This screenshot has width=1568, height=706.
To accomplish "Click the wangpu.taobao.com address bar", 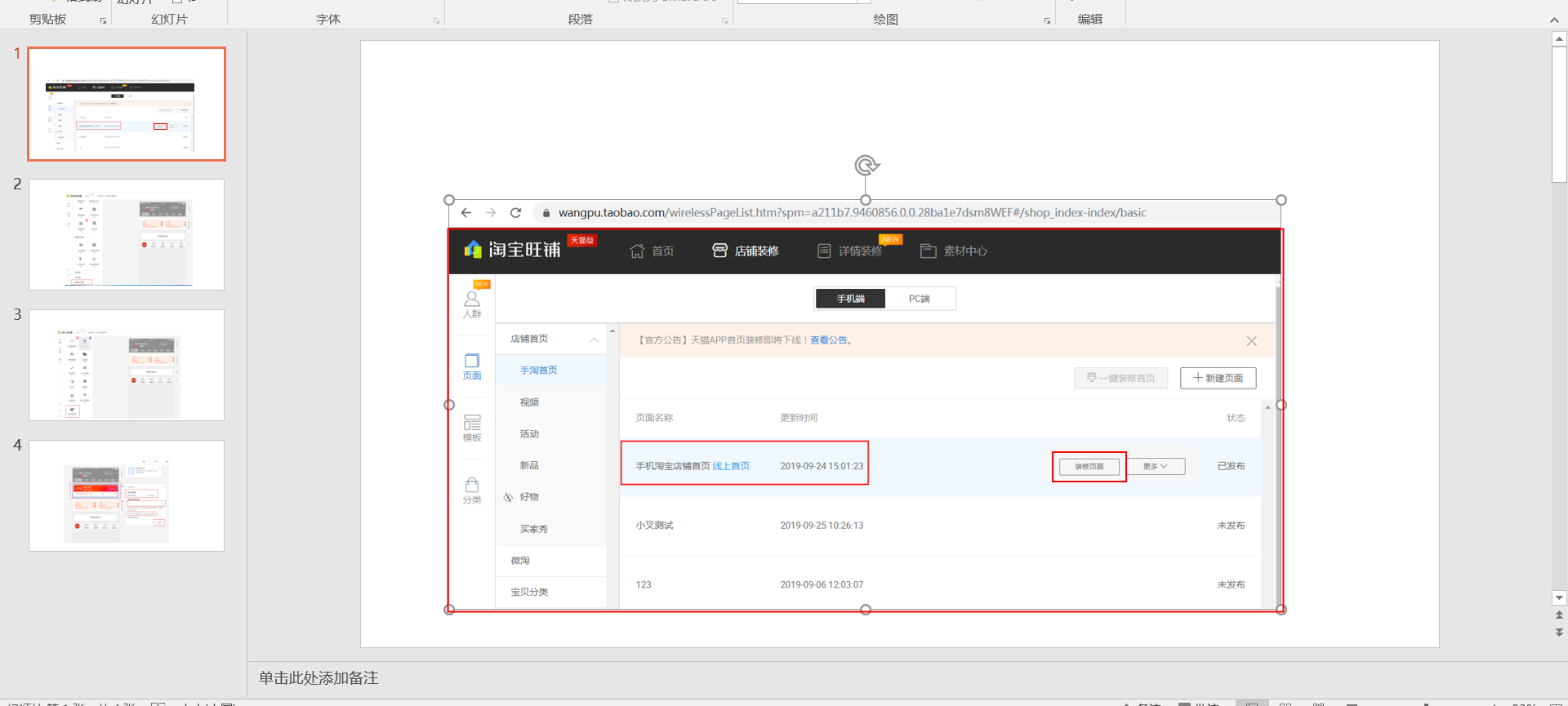I will pyautogui.click(x=852, y=213).
